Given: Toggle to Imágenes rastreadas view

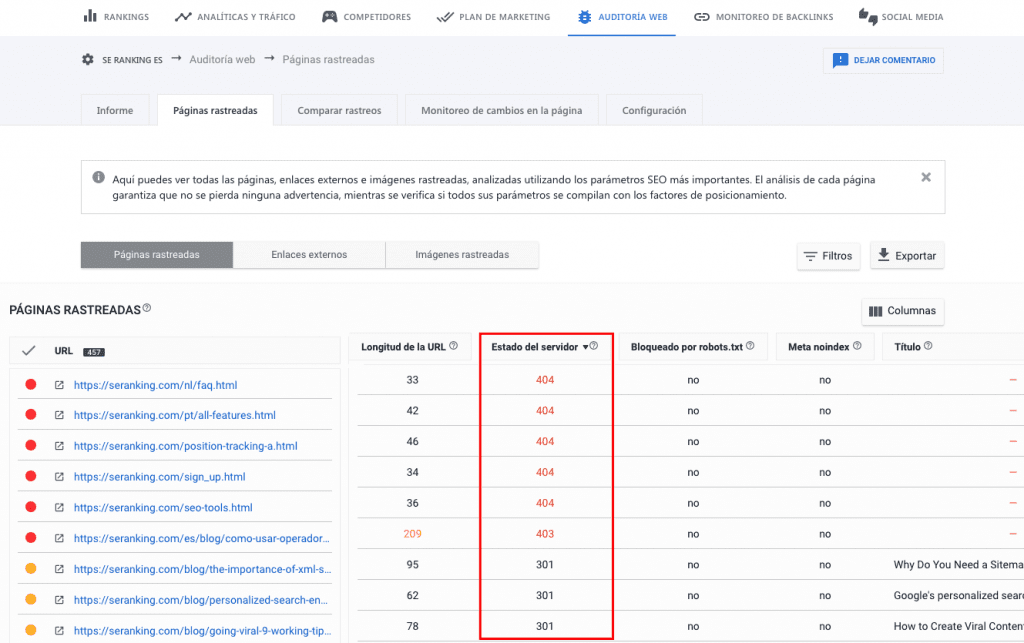Looking at the screenshot, I should tap(462, 255).
